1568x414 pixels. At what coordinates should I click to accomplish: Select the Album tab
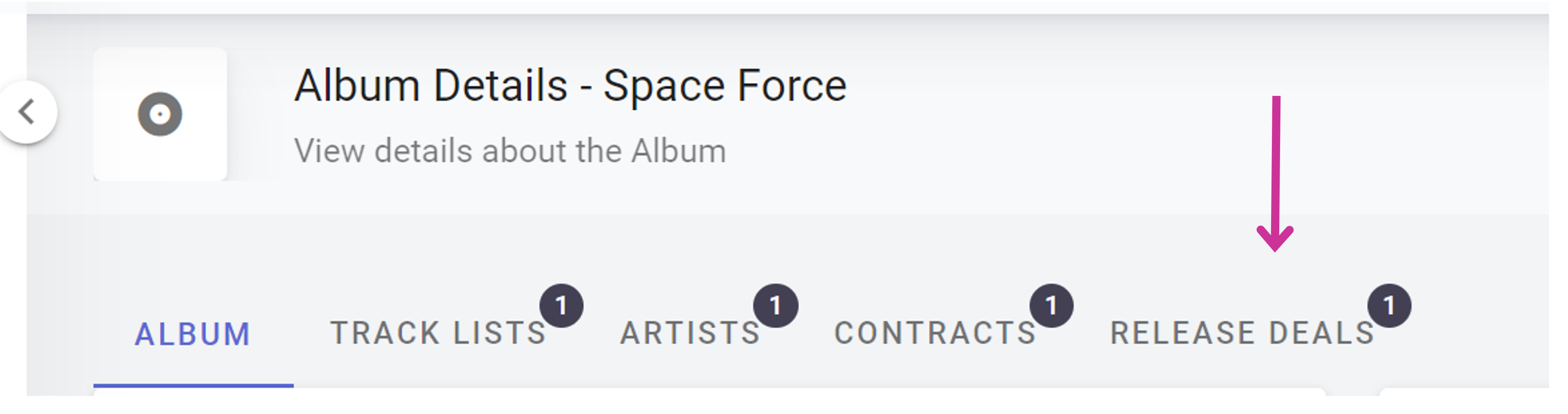(192, 334)
